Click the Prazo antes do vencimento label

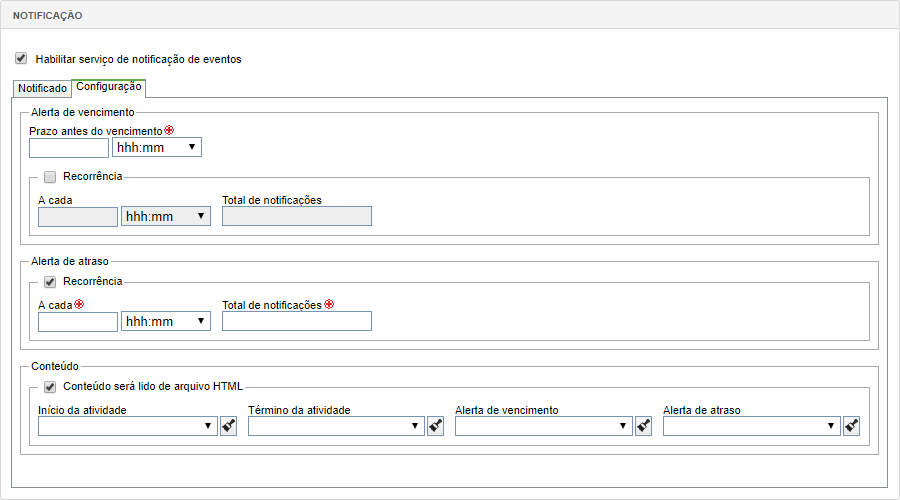[x=96, y=131]
